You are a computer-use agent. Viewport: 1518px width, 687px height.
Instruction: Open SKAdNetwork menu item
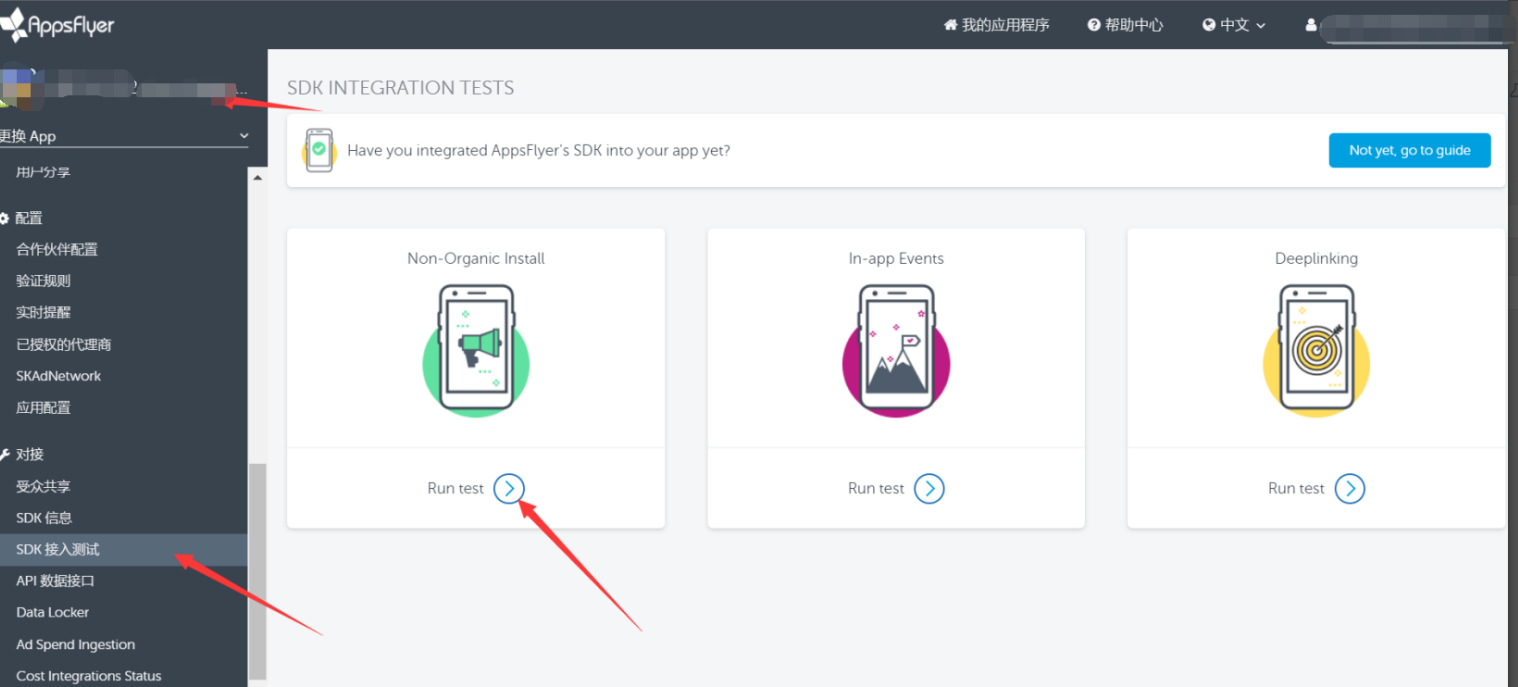tap(59, 376)
